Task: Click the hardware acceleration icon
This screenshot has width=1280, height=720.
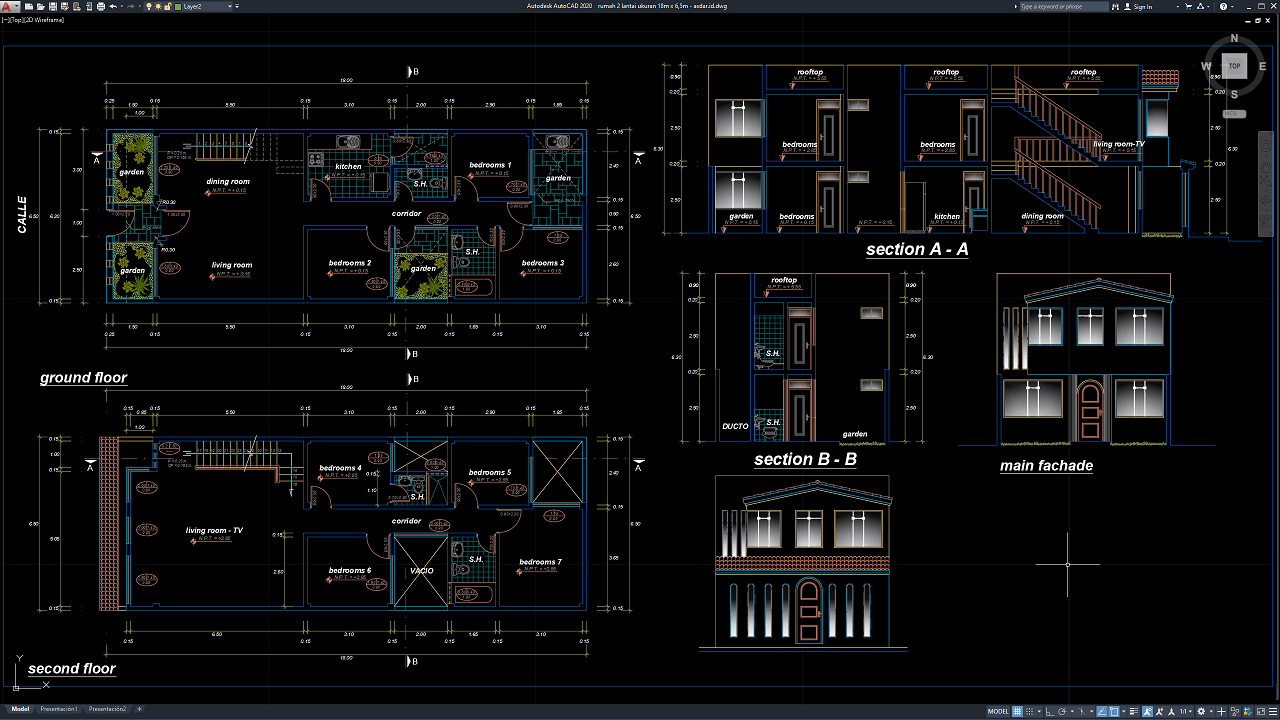Action: coord(1247,711)
